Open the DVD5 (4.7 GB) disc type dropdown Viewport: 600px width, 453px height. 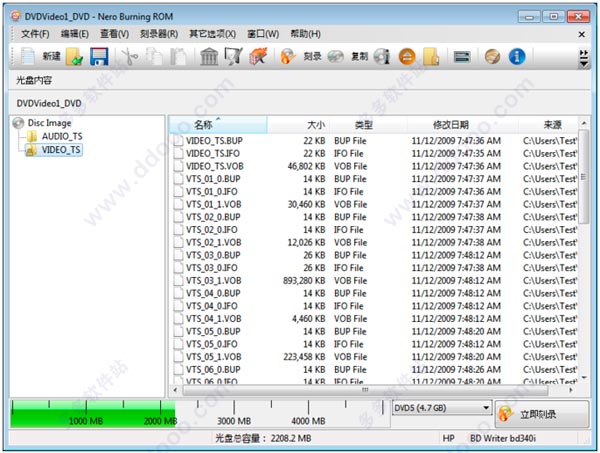(442, 408)
